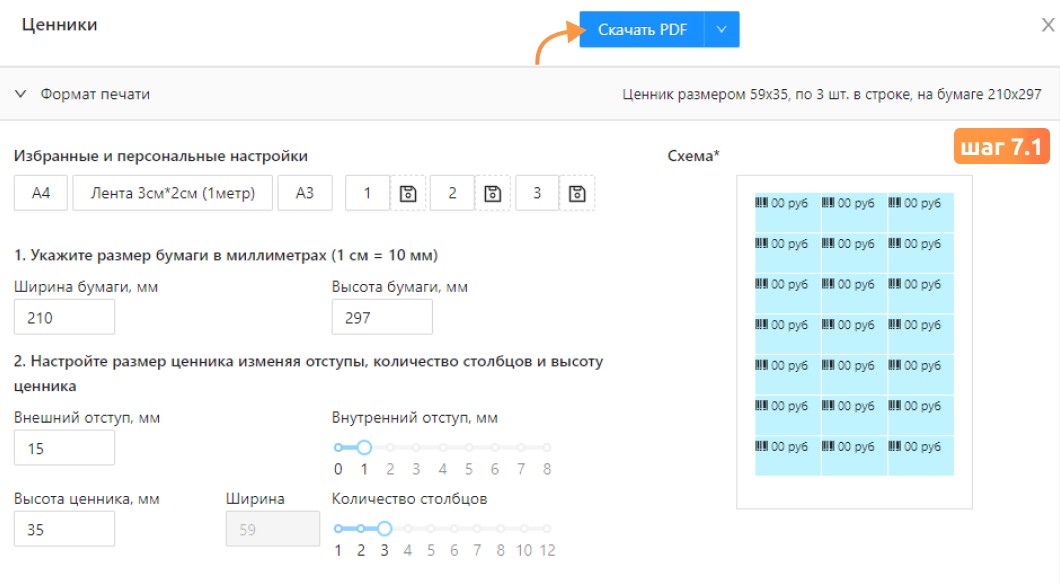The width and height of the screenshot is (1060, 585).
Task: Set Внутренний отступ slider to 0
Action: pos(338,448)
